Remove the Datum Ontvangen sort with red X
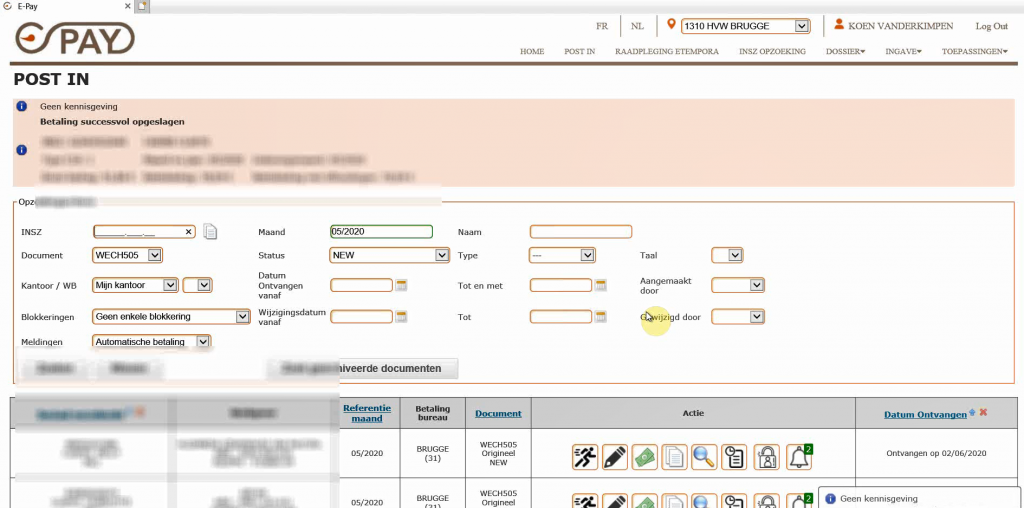Image resolution: width=1024 pixels, height=508 pixels. tap(983, 413)
